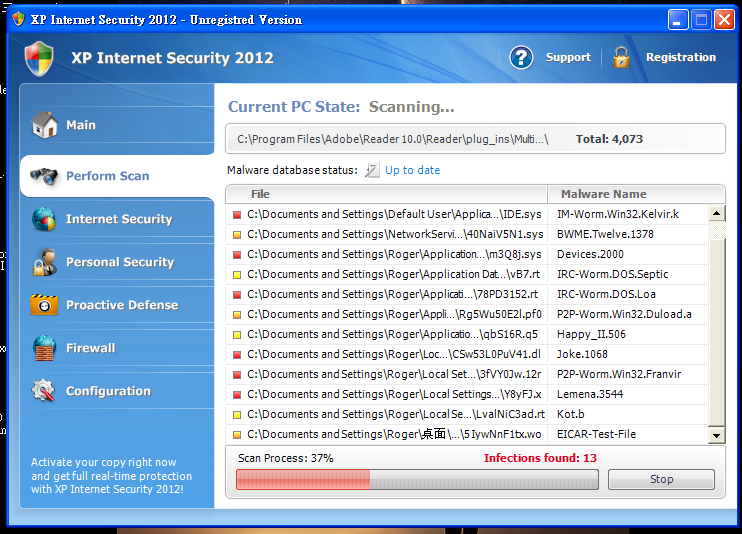Click the header shield logo
Image resolution: width=742 pixels, height=534 pixels.
point(39,58)
